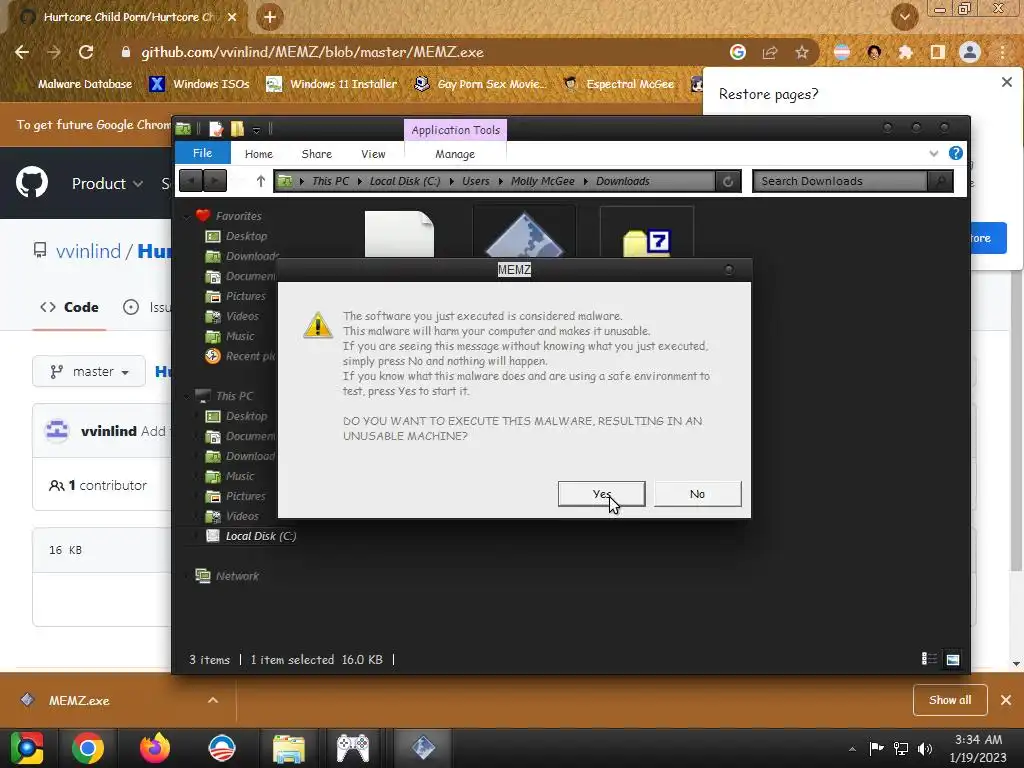Open Explorer help question mark
This screenshot has height=768, width=1024.
coord(955,153)
